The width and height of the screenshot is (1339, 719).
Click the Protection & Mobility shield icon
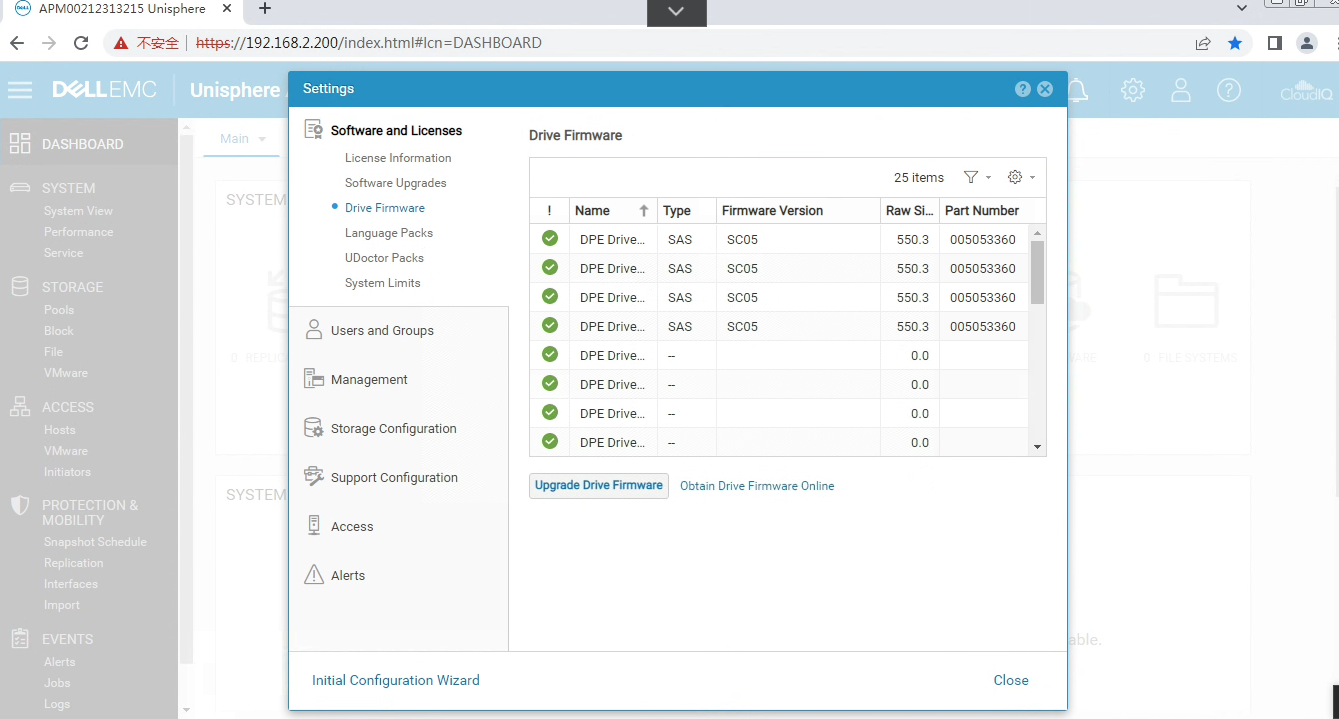click(x=20, y=505)
